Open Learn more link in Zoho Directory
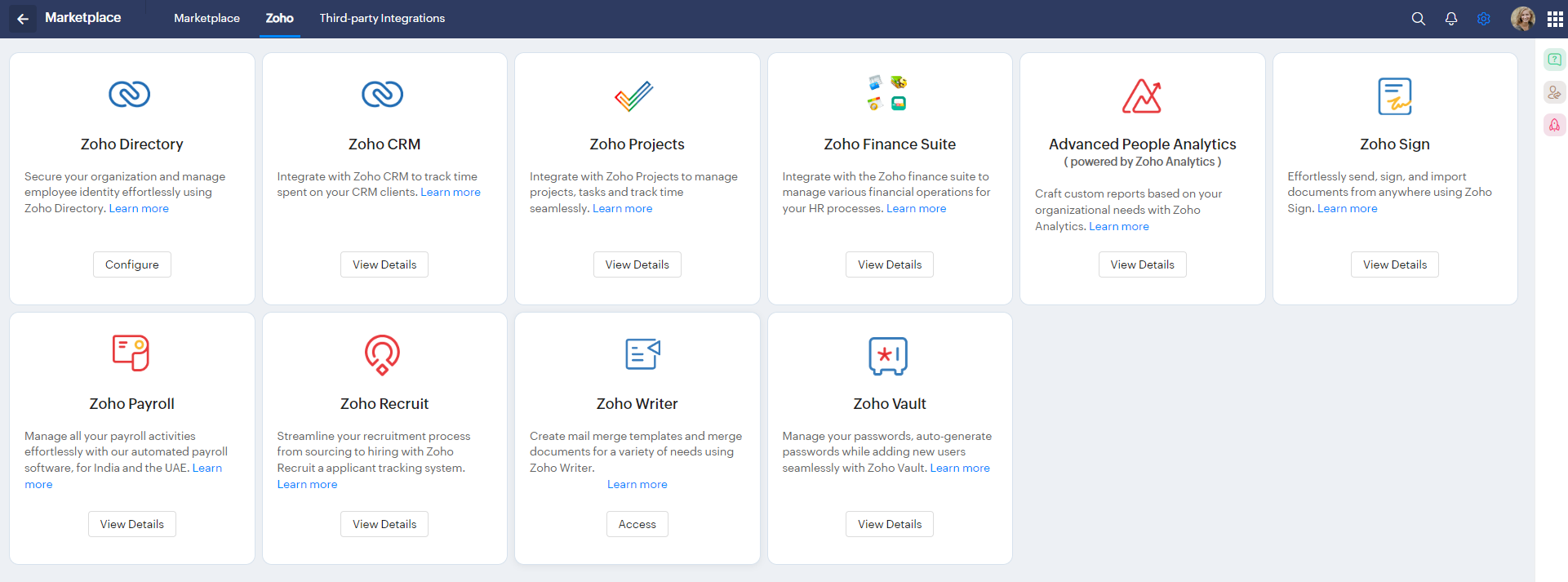Screen dimensions: 1568x582 coord(139,208)
